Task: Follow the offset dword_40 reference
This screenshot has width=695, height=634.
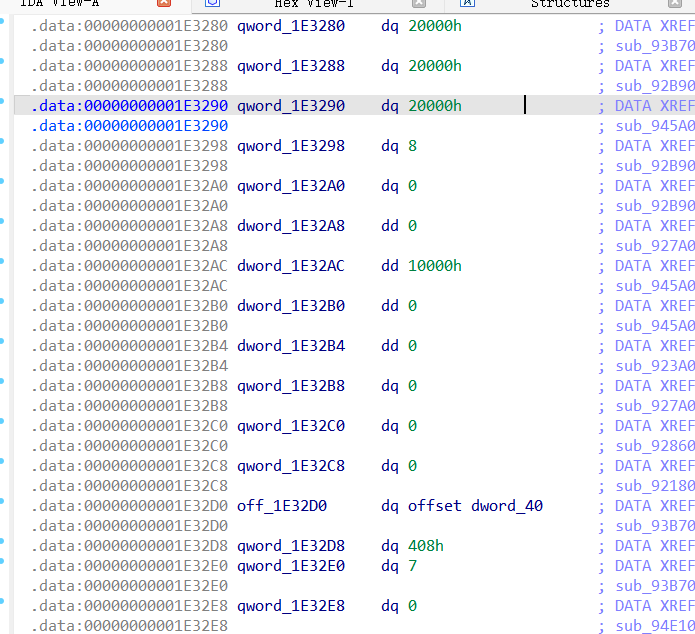Action: point(507,506)
